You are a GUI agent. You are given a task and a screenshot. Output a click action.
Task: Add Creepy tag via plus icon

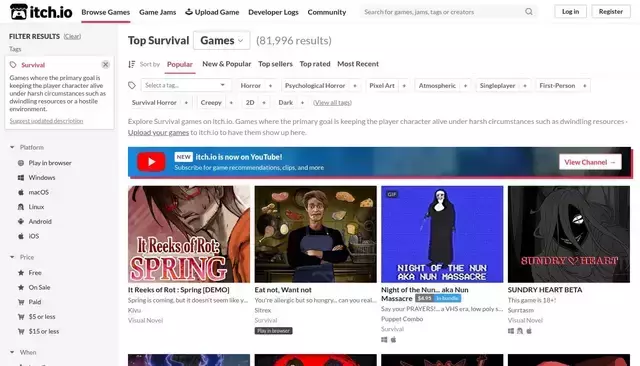(x=231, y=103)
